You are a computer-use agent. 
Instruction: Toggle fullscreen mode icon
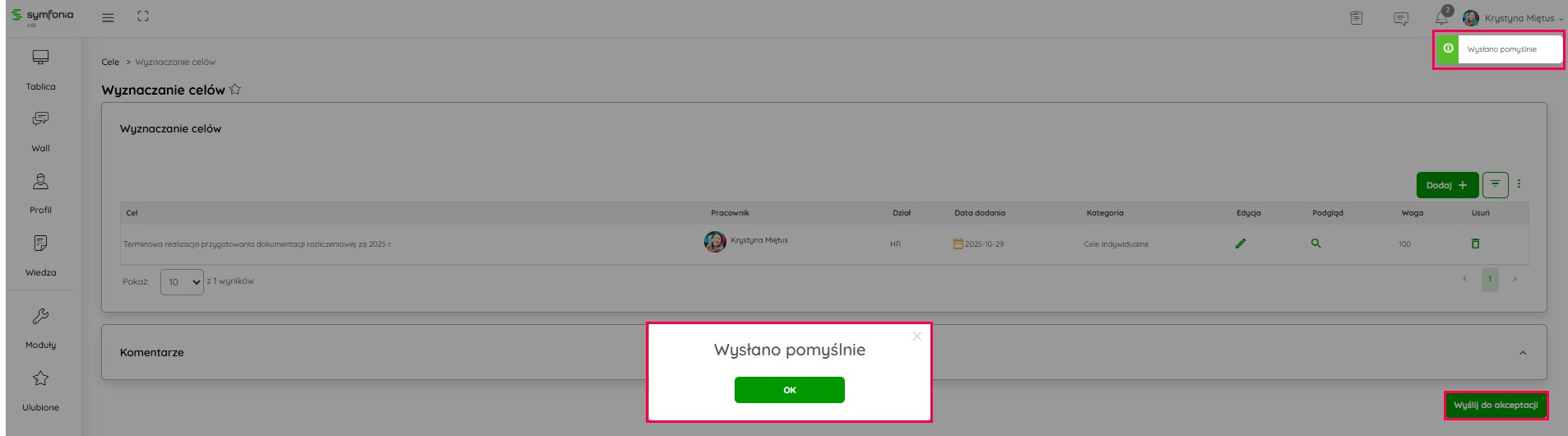pyautogui.click(x=143, y=16)
